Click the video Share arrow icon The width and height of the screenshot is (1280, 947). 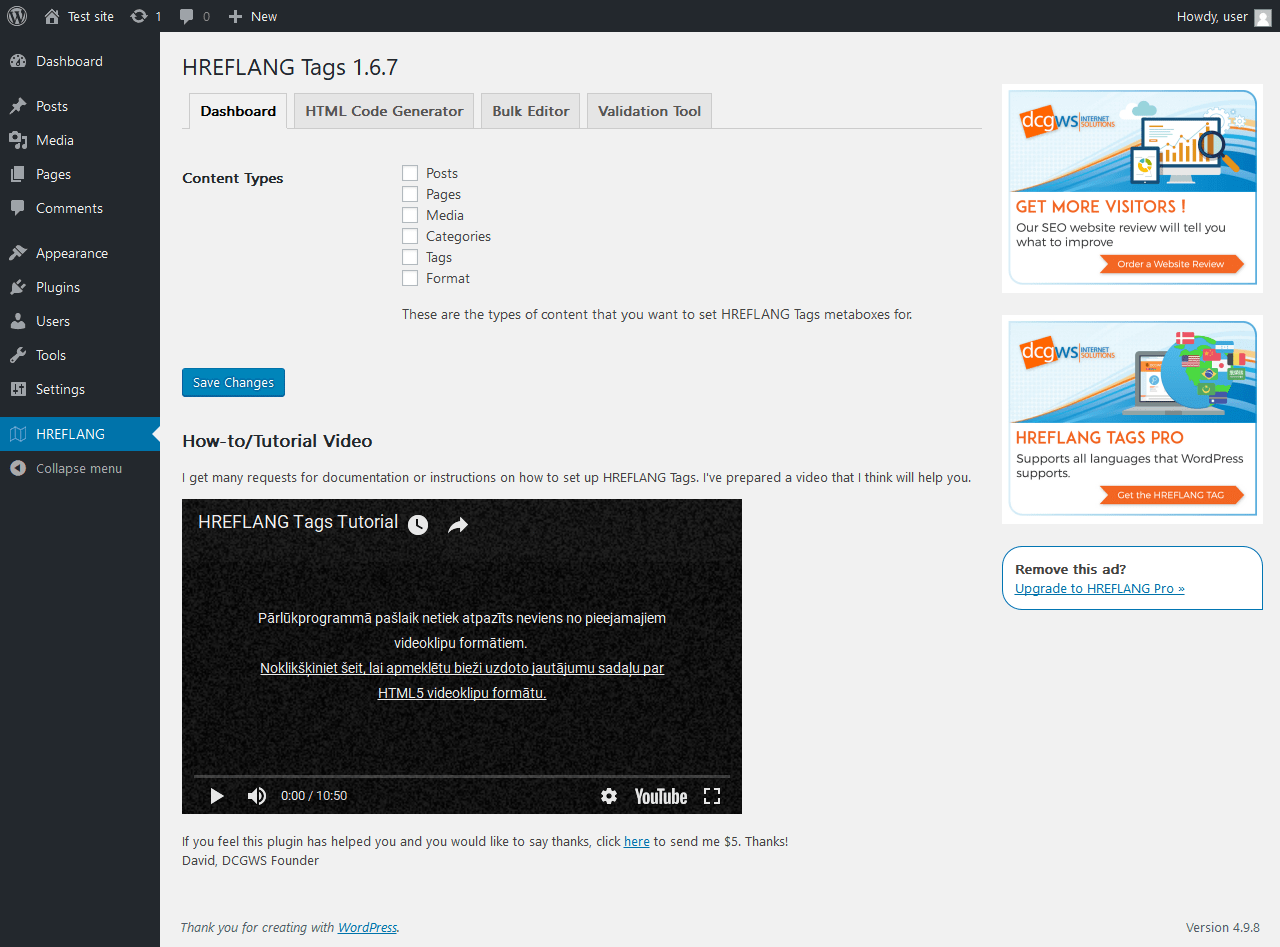point(458,525)
